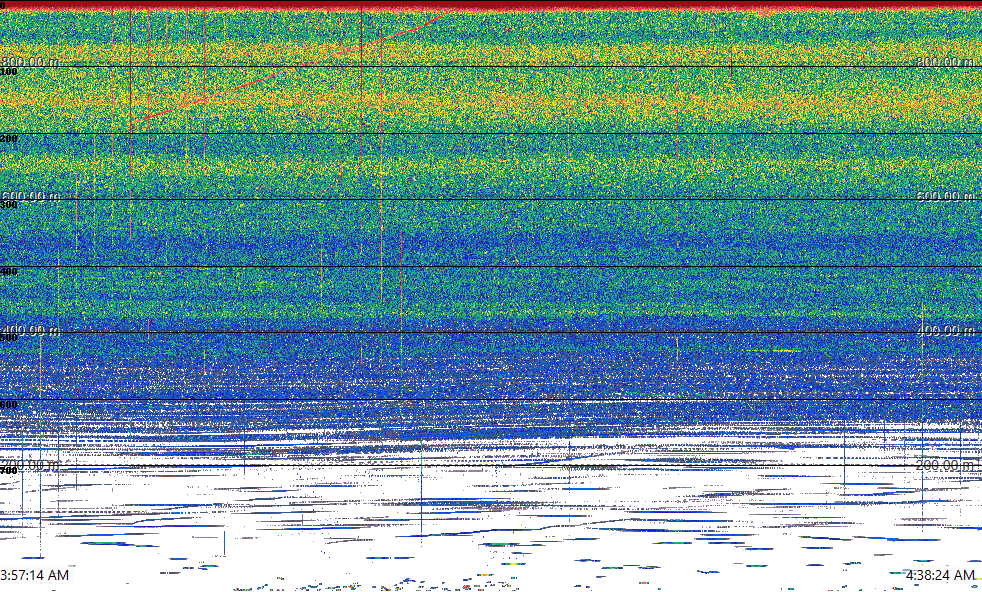Select the 0 range label

coord(3,5)
